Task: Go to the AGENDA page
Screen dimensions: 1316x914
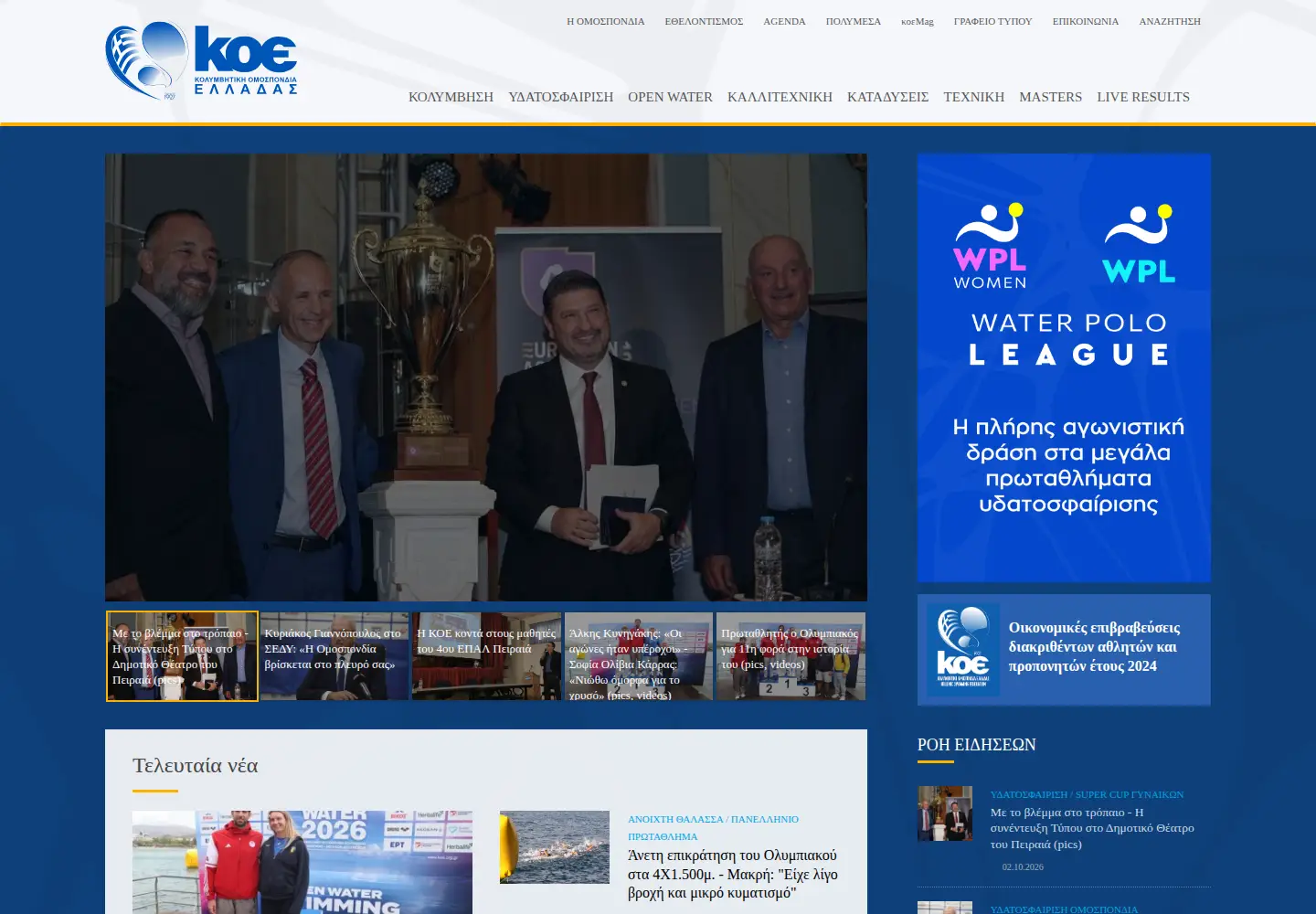Action: 784,21
